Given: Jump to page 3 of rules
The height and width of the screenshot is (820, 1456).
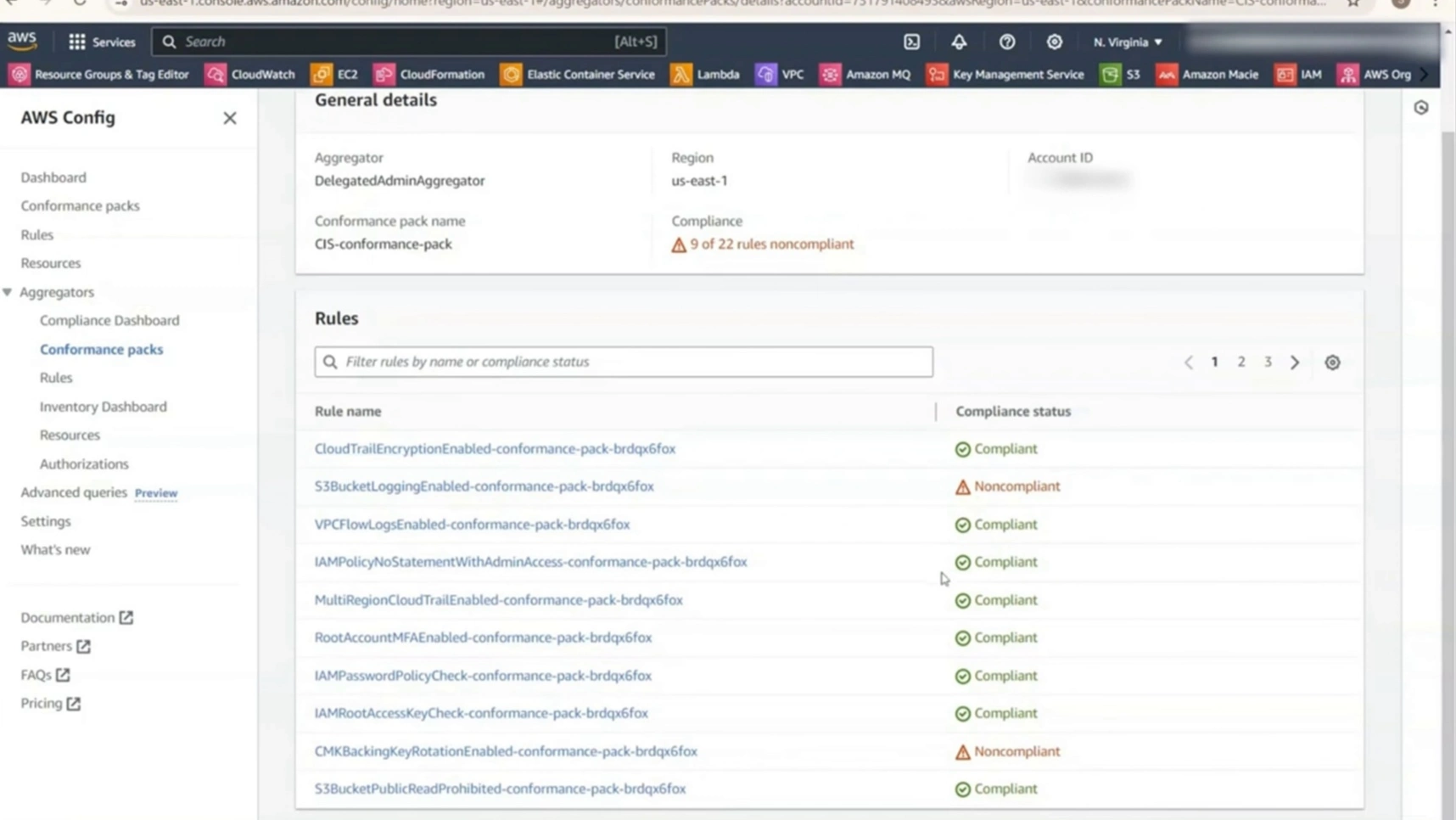Looking at the screenshot, I should 1268,362.
